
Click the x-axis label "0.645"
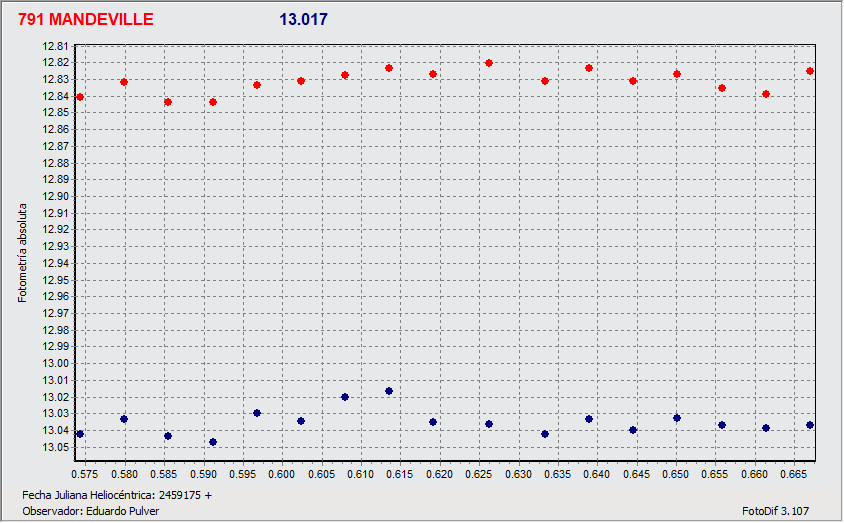pyautogui.click(x=636, y=474)
